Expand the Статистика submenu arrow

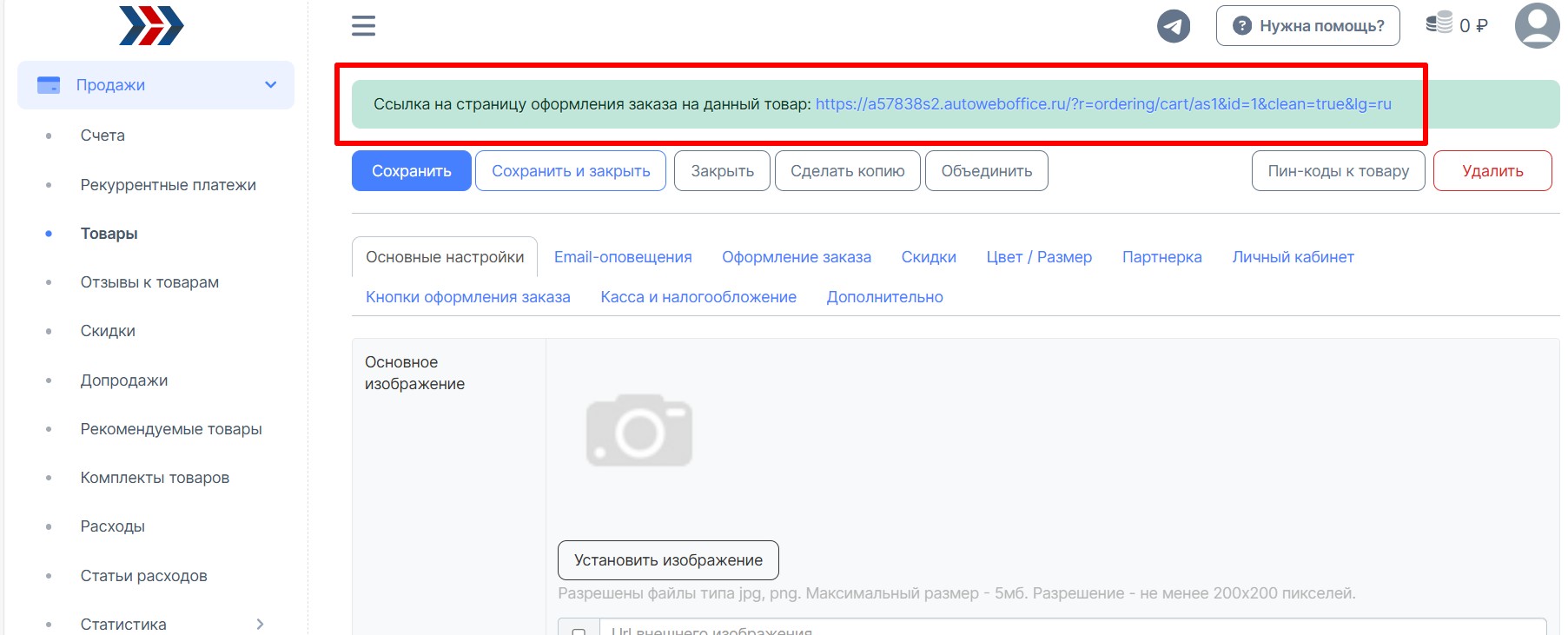coord(260,624)
